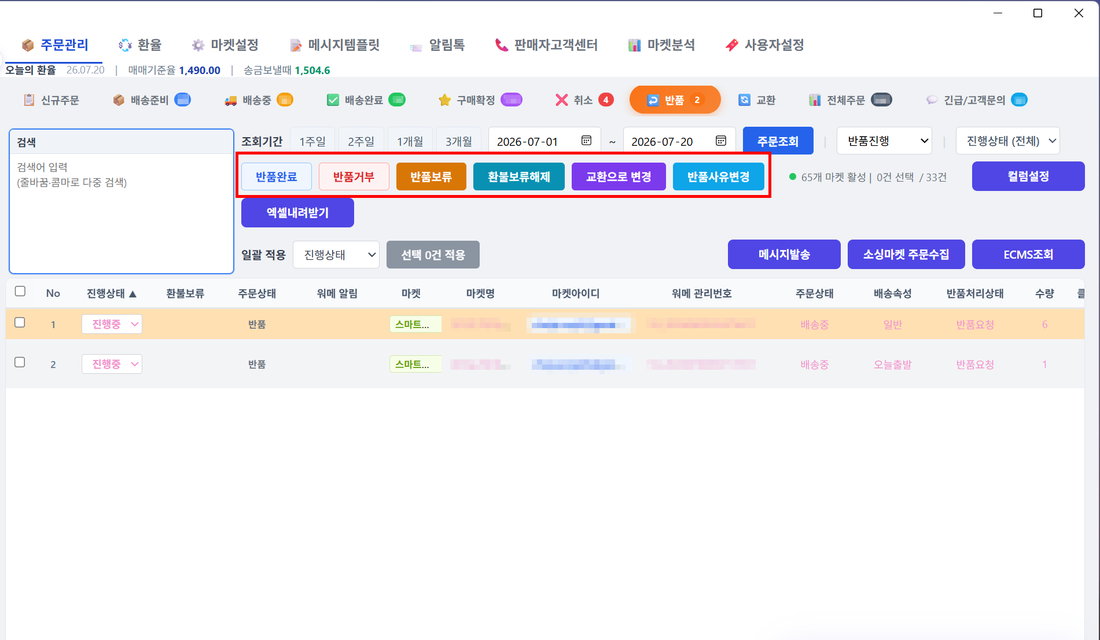Select the 배송준비 status filter

tap(152, 100)
